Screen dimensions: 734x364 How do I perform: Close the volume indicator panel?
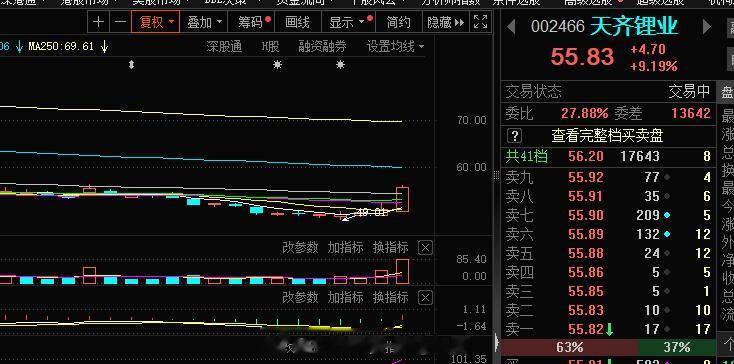point(425,248)
